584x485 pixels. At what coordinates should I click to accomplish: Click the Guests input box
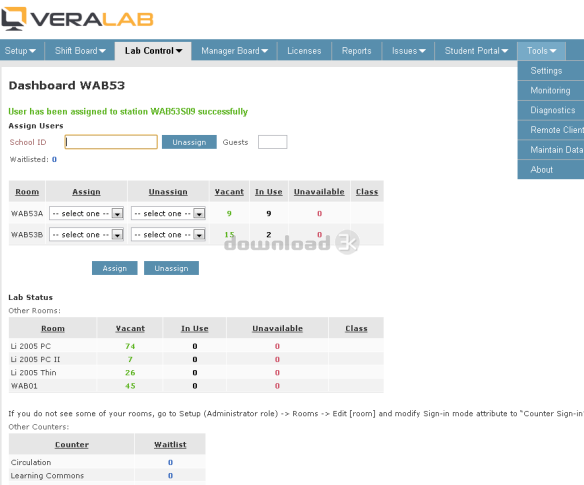[273, 142]
